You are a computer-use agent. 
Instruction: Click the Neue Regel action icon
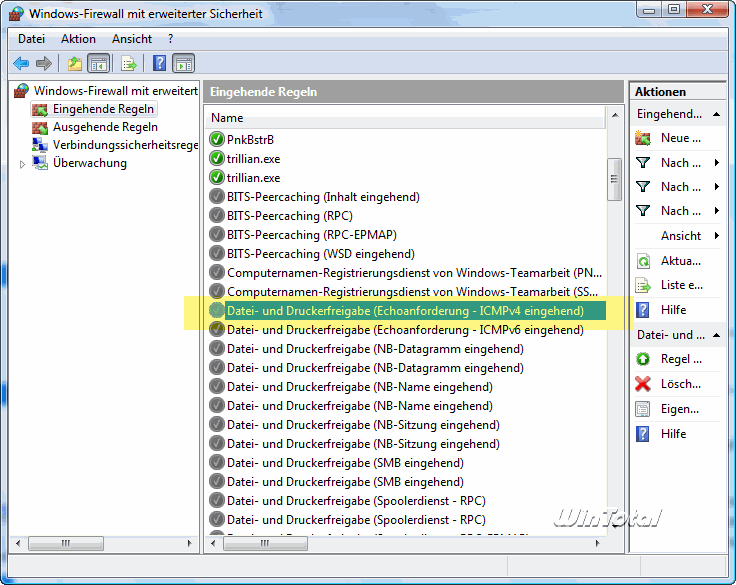(643, 138)
